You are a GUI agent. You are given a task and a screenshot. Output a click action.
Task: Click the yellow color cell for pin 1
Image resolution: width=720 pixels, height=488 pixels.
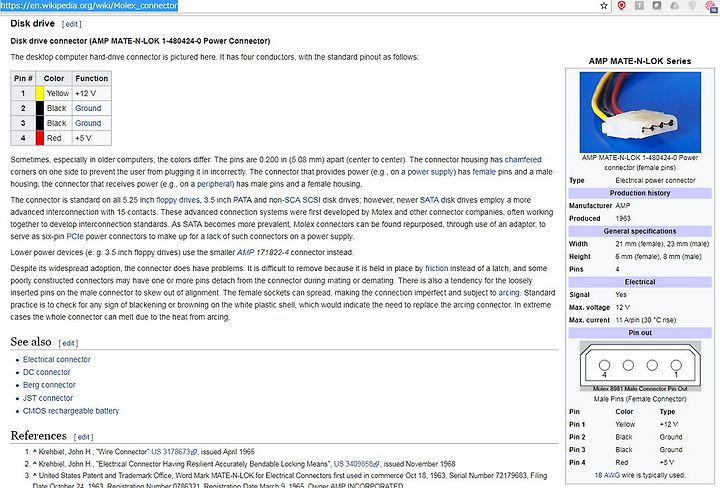click(x=40, y=93)
